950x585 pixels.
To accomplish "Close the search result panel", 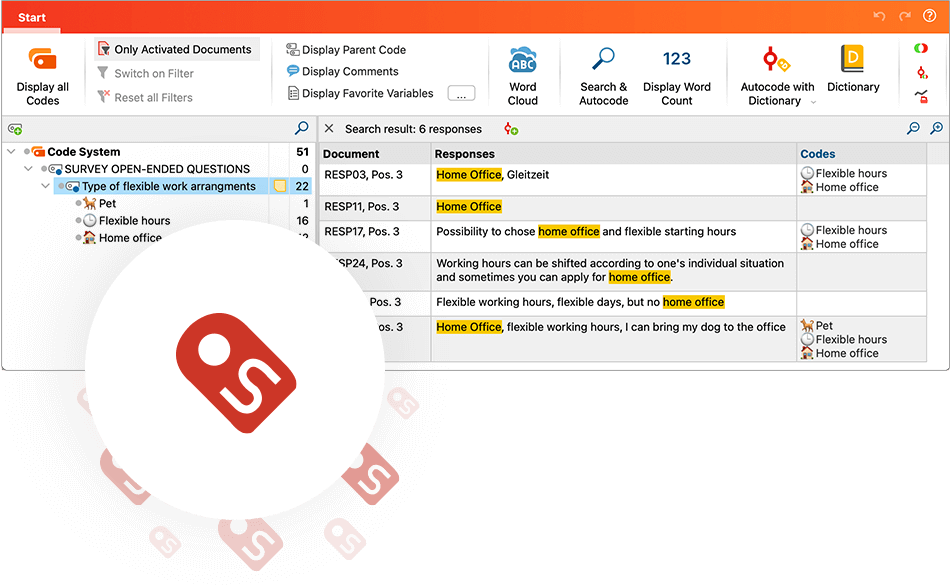I will tap(329, 128).
